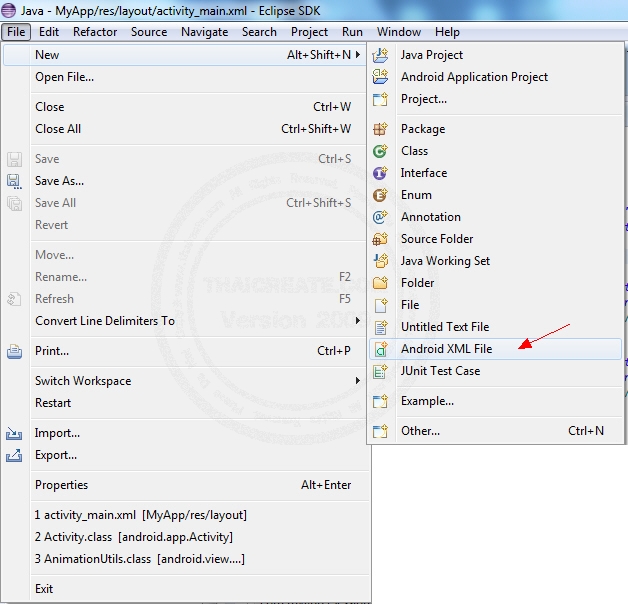
Task: Open the Run menu
Action: (x=352, y=32)
